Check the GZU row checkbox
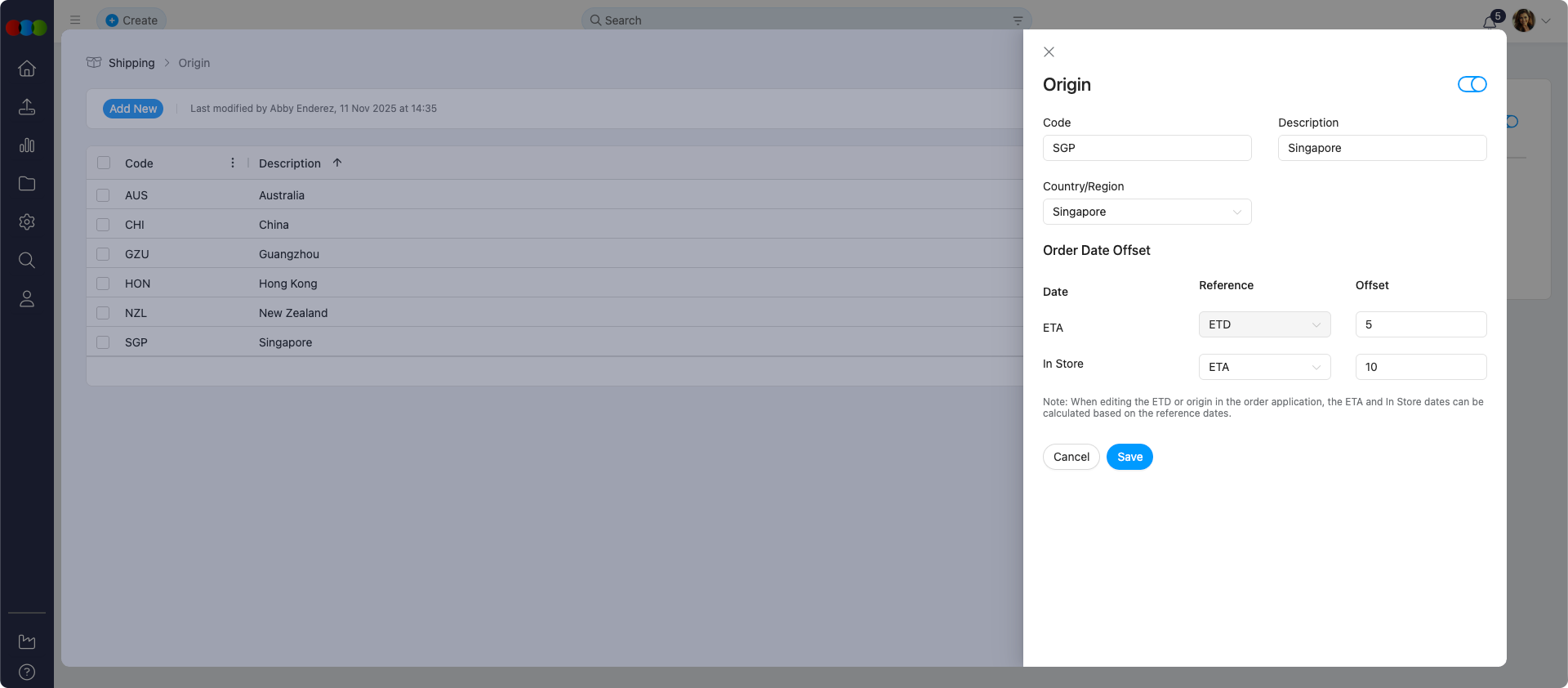1568x688 pixels. tap(103, 254)
